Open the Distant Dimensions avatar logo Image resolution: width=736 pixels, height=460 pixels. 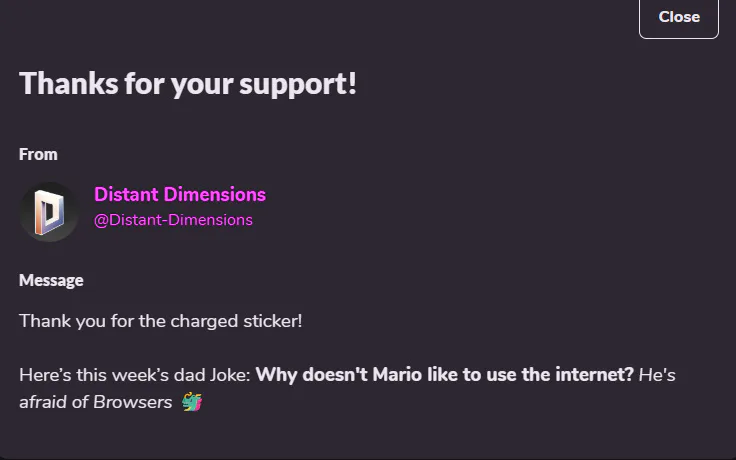(x=49, y=212)
